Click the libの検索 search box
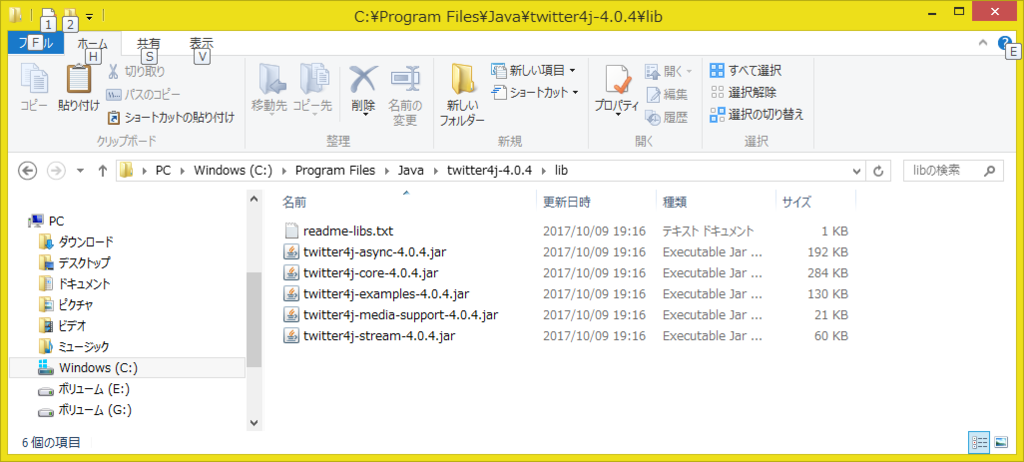Viewport: 1024px width, 462px height. coord(953,171)
